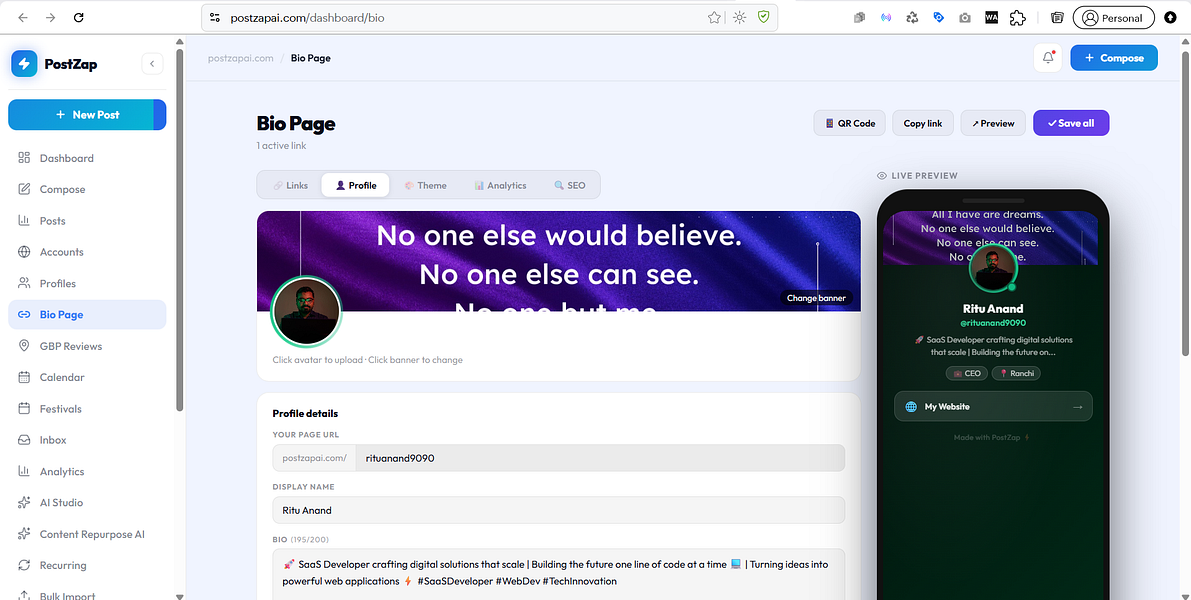This screenshot has height=600, width=1191.
Task: Click the postzapai.com breadcrumb link
Action: [240, 58]
